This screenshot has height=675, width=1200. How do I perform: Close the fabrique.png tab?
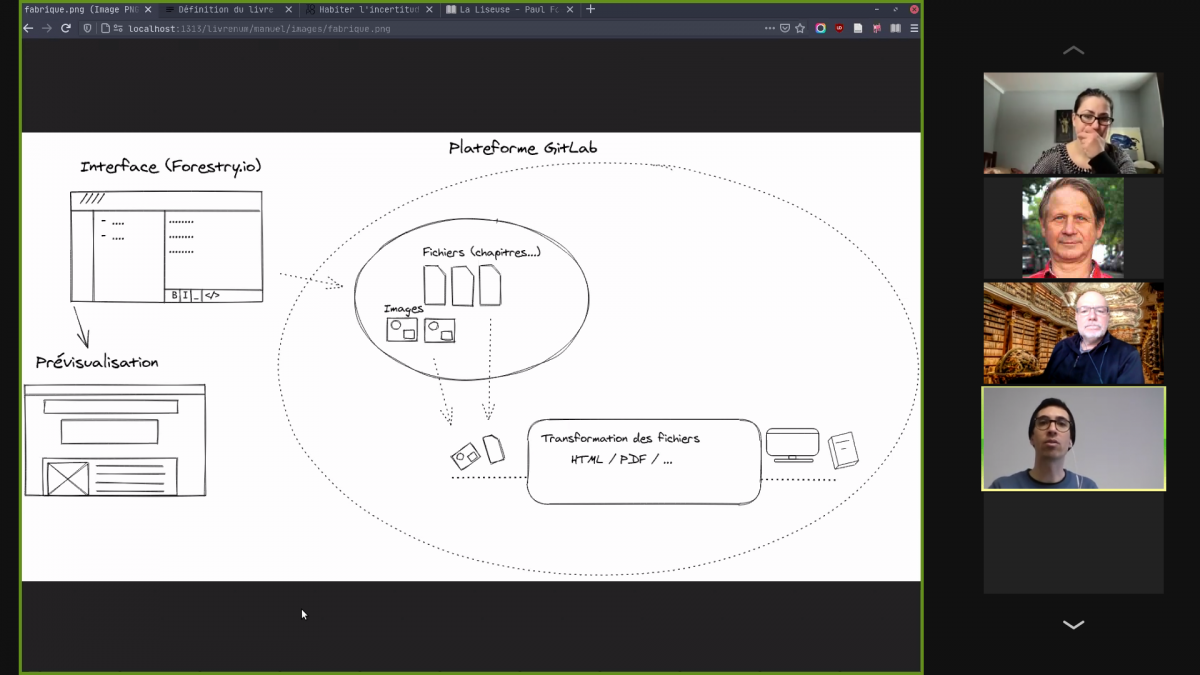pos(148,9)
